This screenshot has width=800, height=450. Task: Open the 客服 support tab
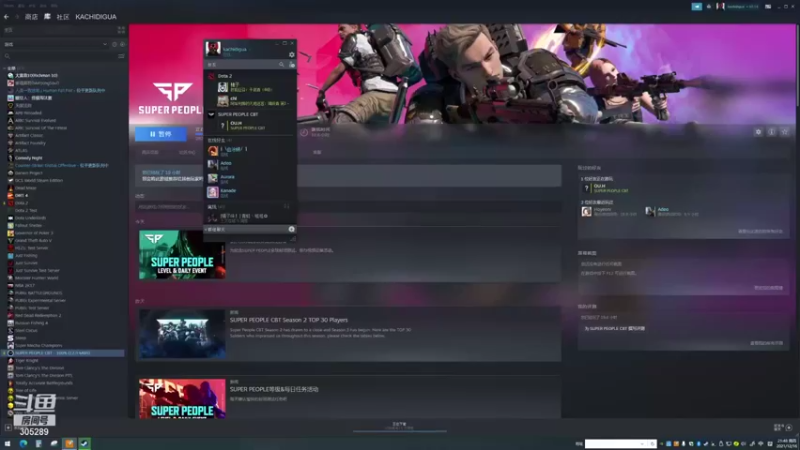317,153
